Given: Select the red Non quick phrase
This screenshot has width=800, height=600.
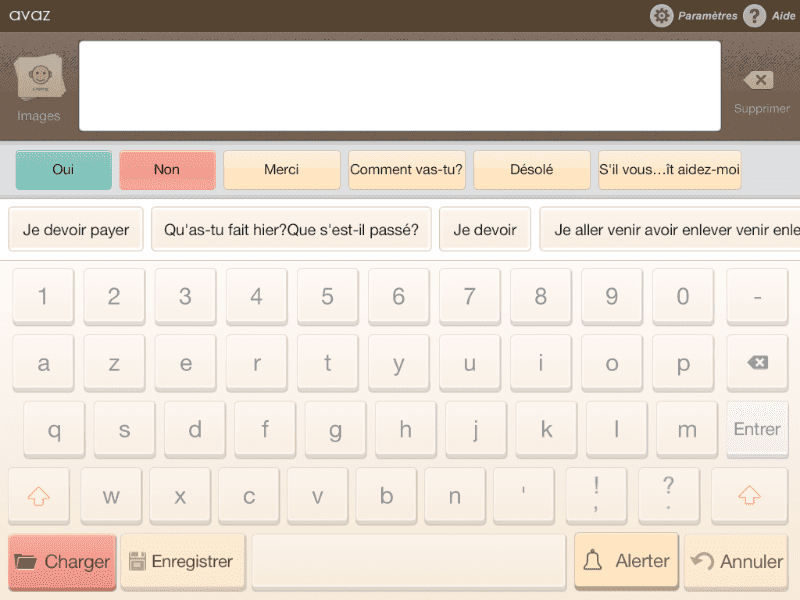Looking at the screenshot, I should click(167, 170).
